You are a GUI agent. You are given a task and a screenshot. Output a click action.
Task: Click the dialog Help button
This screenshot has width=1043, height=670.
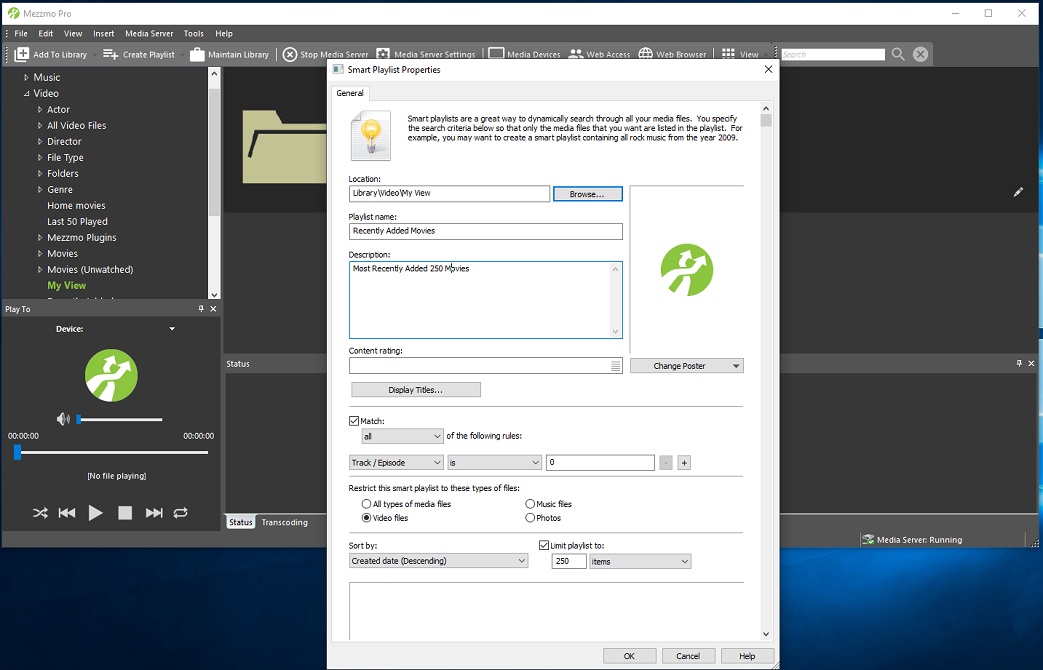pyautogui.click(x=748, y=656)
